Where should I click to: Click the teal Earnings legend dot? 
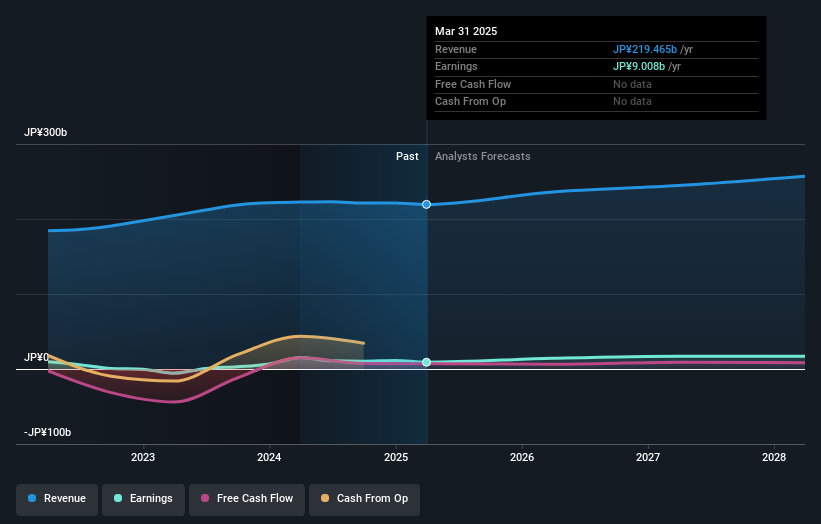coord(118,498)
